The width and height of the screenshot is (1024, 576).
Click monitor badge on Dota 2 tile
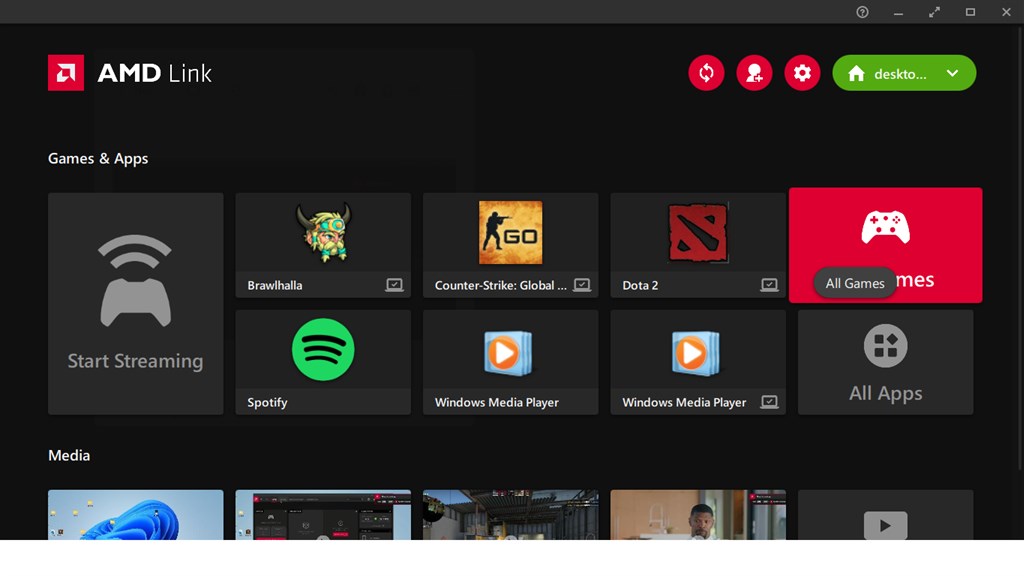(x=769, y=285)
